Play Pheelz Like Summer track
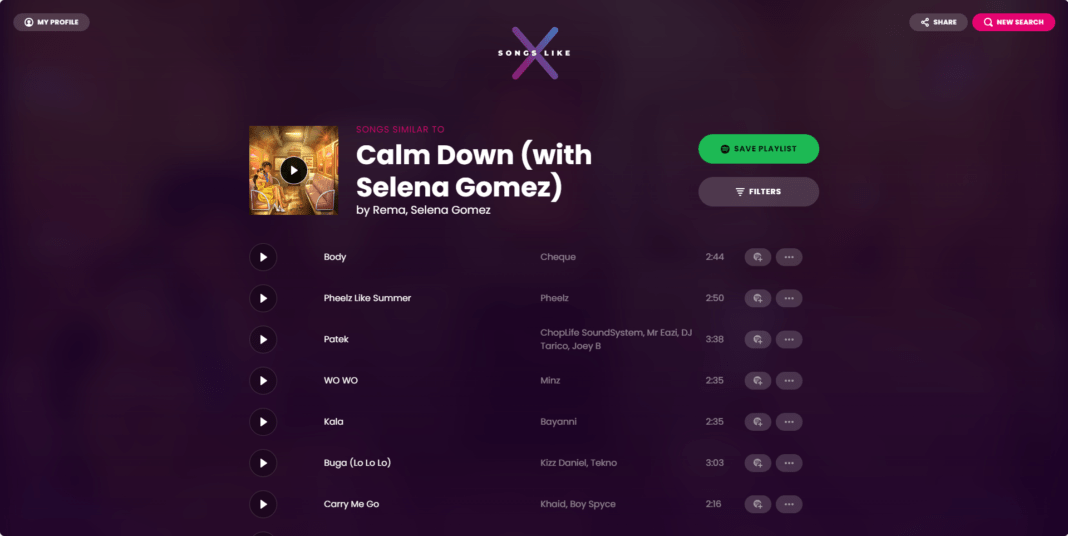Image resolution: width=1068 pixels, height=536 pixels. [263, 298]
